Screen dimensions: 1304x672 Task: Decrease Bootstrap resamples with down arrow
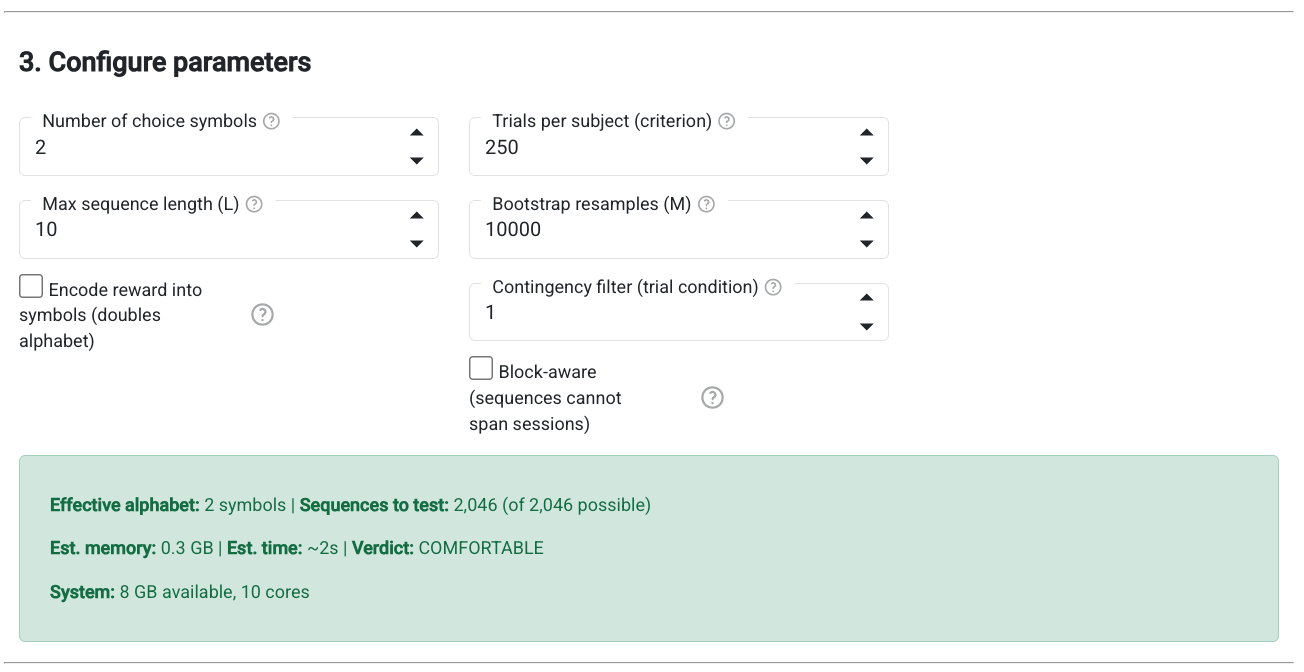pos(867,244)
